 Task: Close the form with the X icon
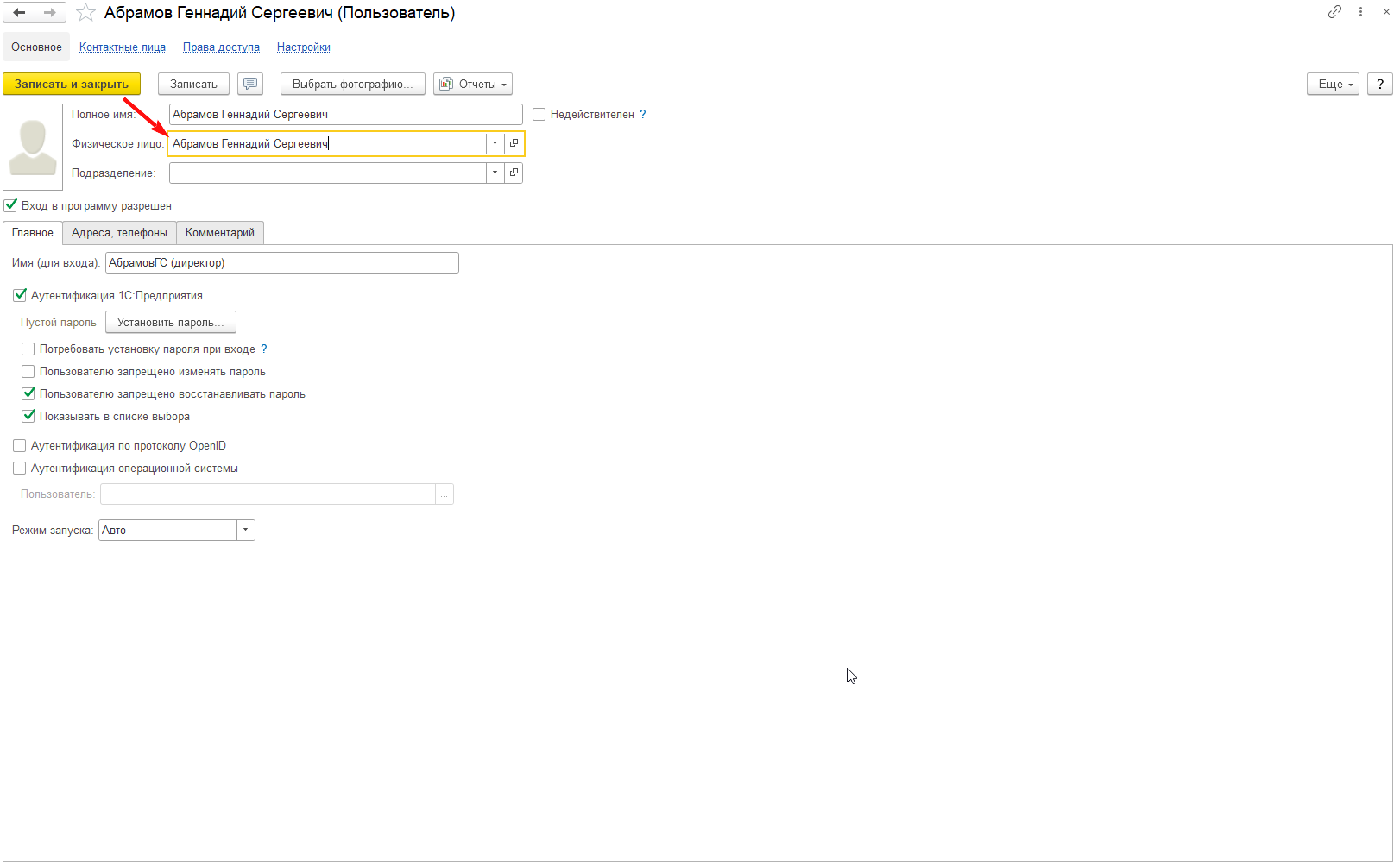1387,12
